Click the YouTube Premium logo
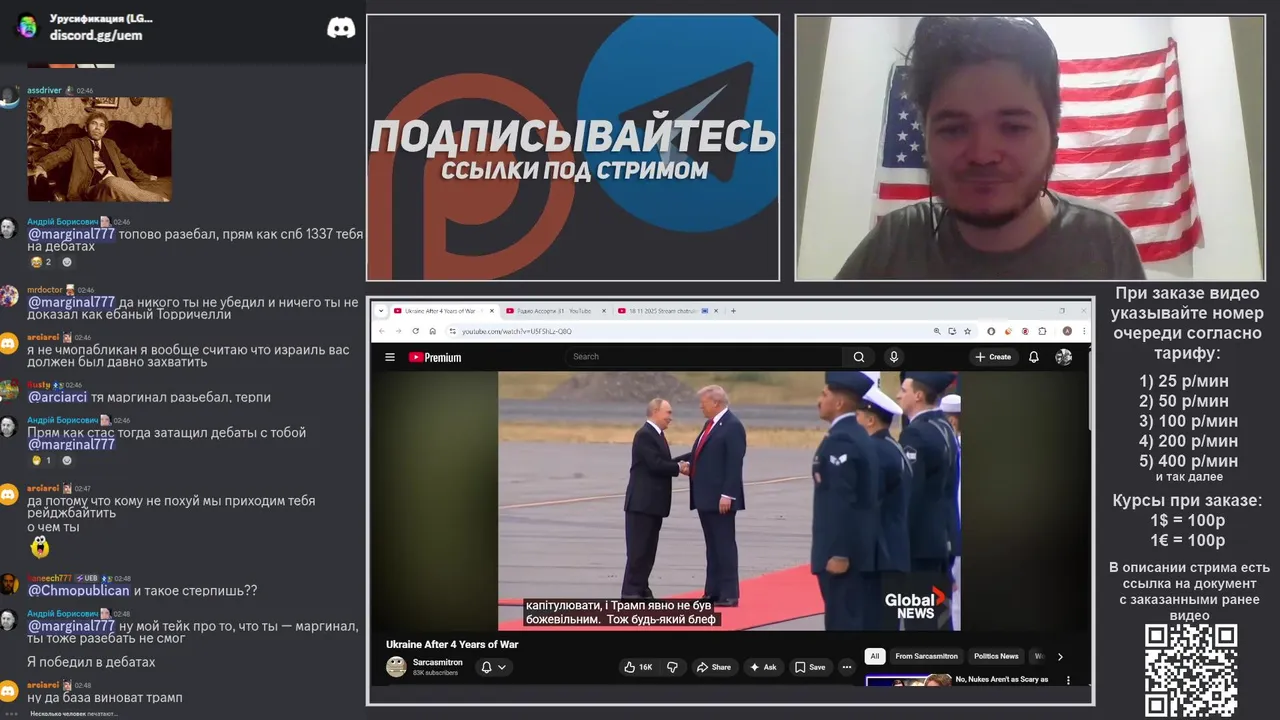1280x720 pixels. pyautogui.click(x=435, y=357)
